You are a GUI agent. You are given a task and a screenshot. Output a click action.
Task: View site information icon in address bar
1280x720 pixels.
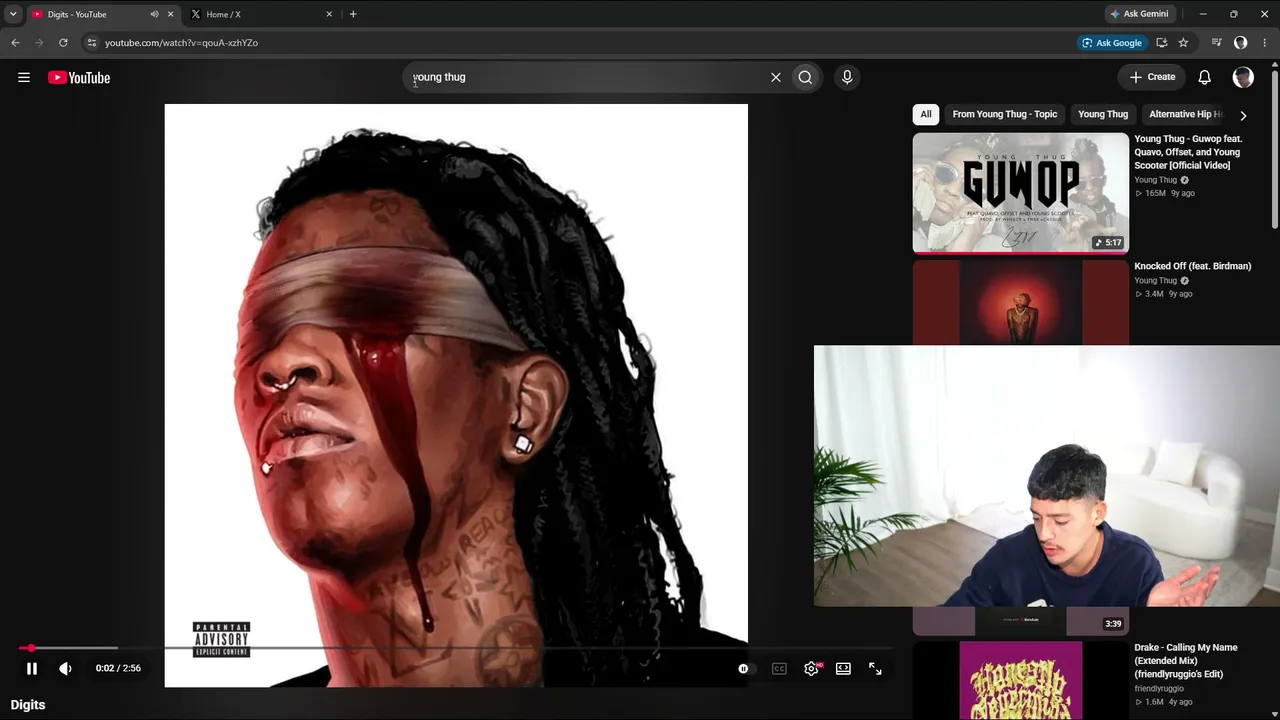pyautogui.click(x=91, y=43)
